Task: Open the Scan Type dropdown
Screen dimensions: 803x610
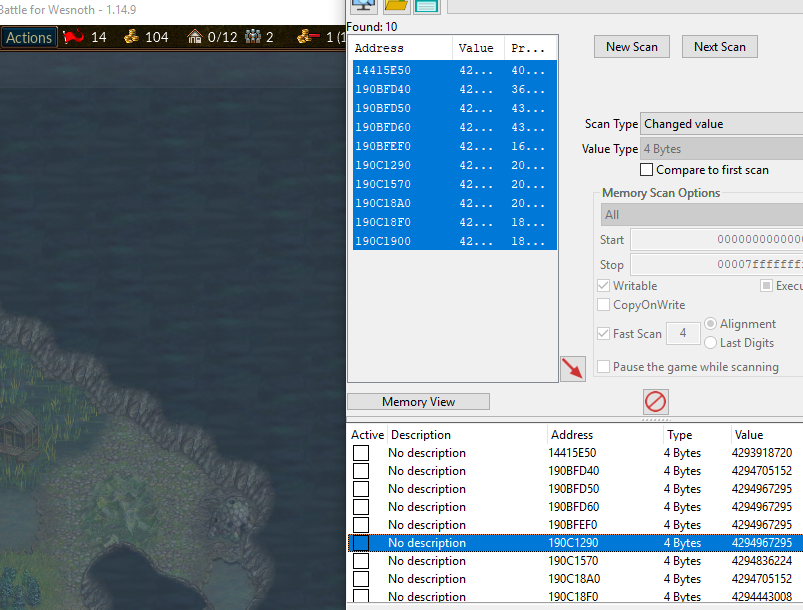Action: pyautogui.click(x=722, y=124)
